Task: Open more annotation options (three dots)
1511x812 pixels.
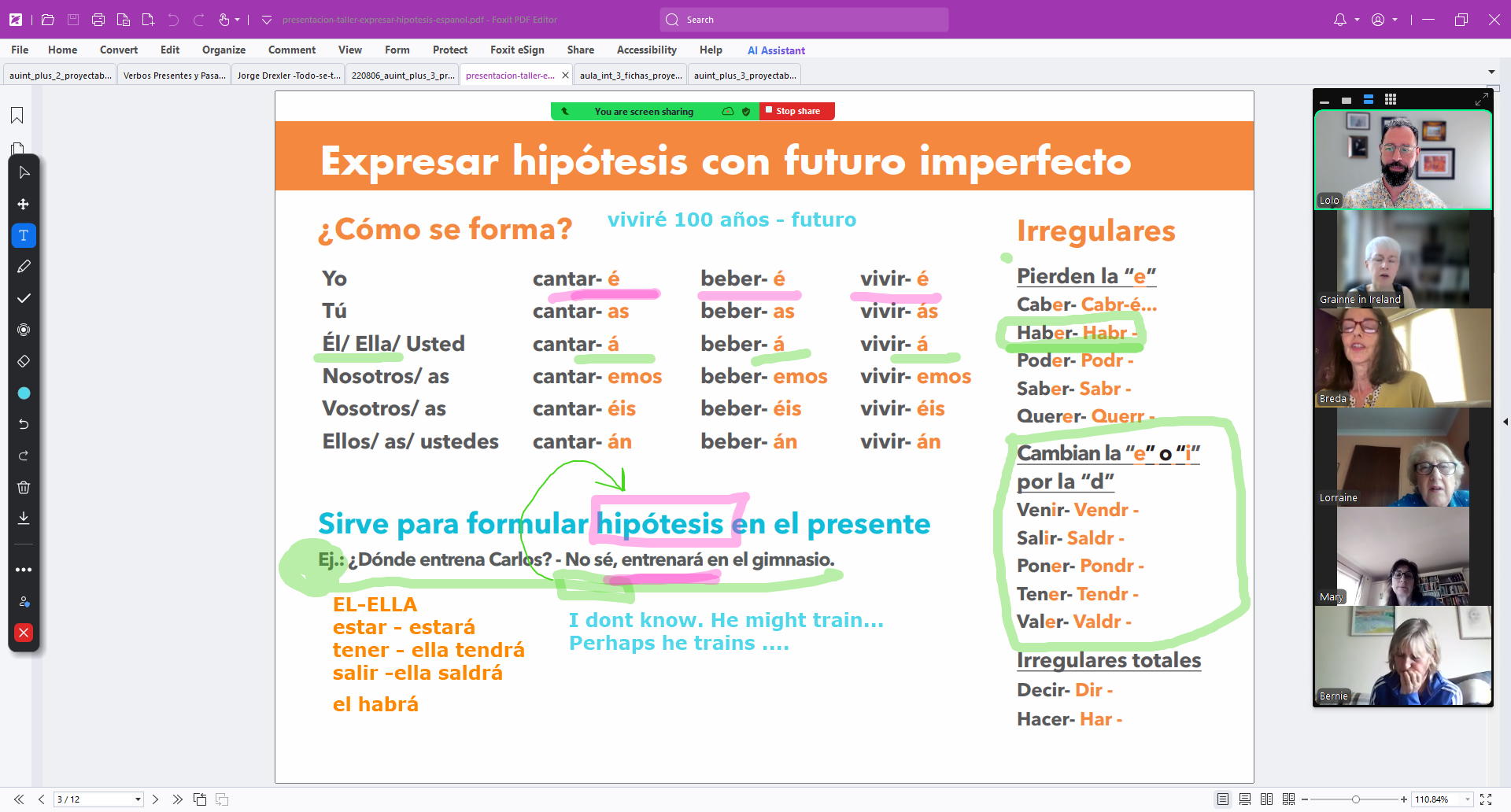Action: tap(24, 570)
